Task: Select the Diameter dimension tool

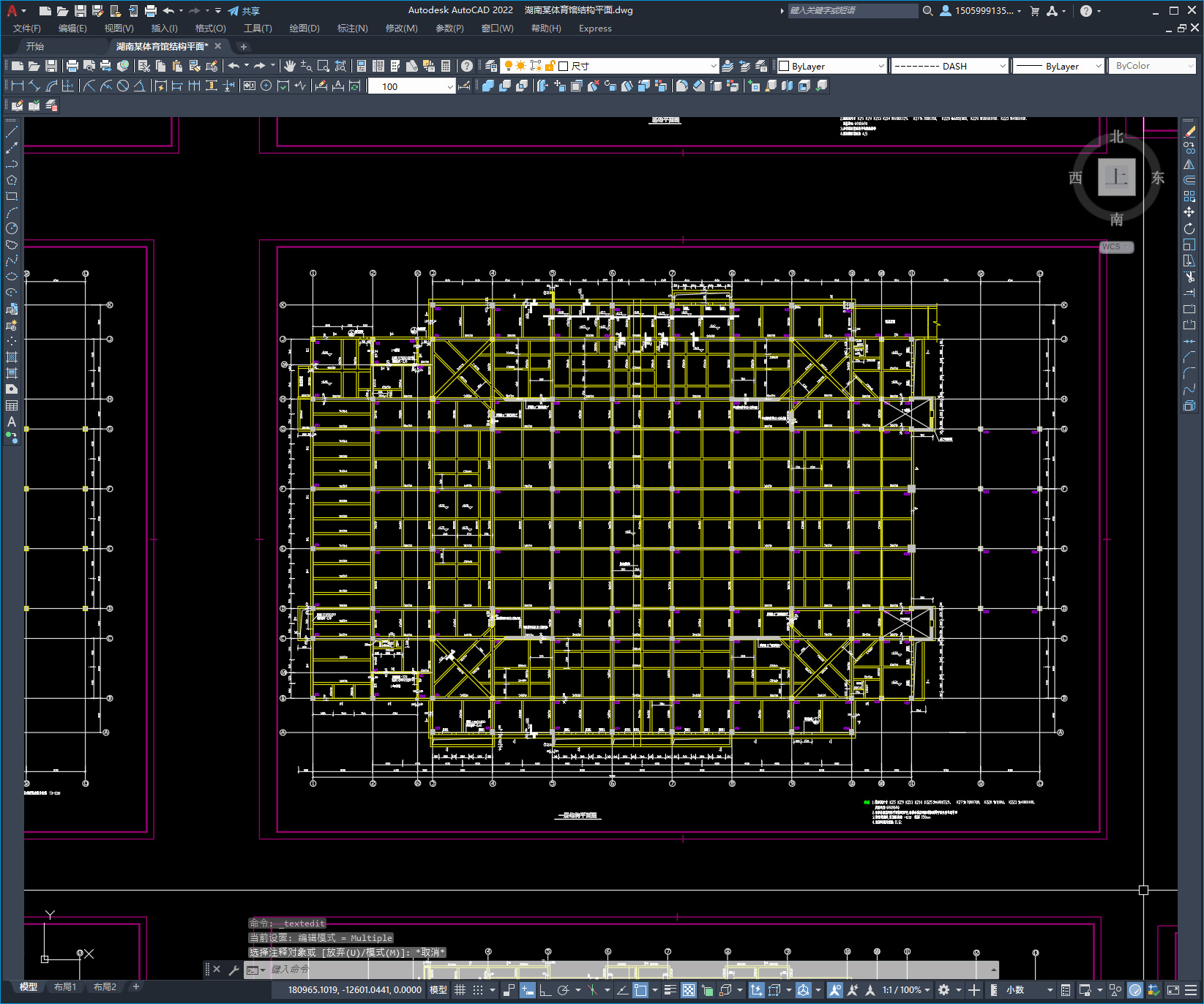Action: (x=123, y=86)
